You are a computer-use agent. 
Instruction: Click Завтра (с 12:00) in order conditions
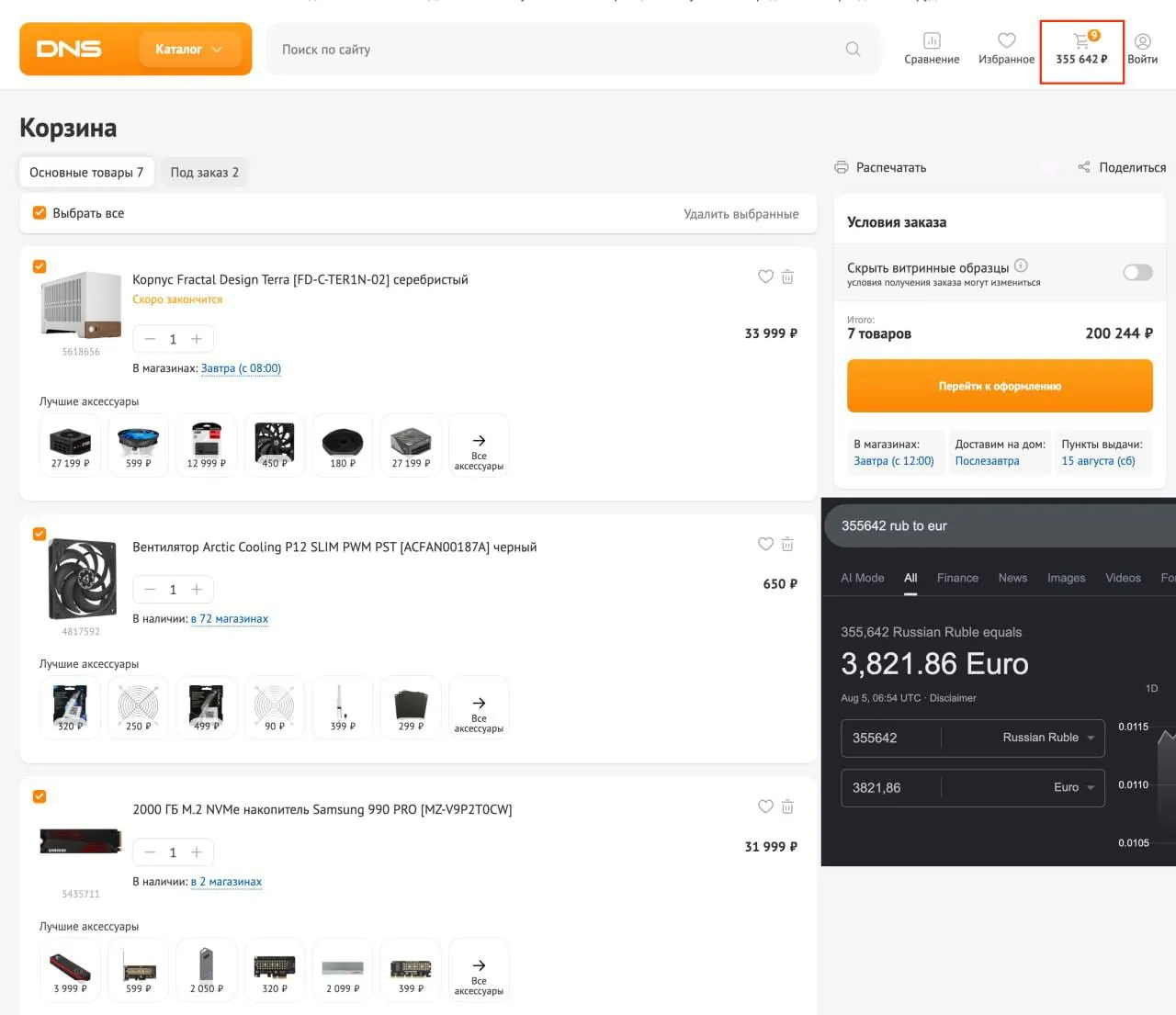[894, 461]
